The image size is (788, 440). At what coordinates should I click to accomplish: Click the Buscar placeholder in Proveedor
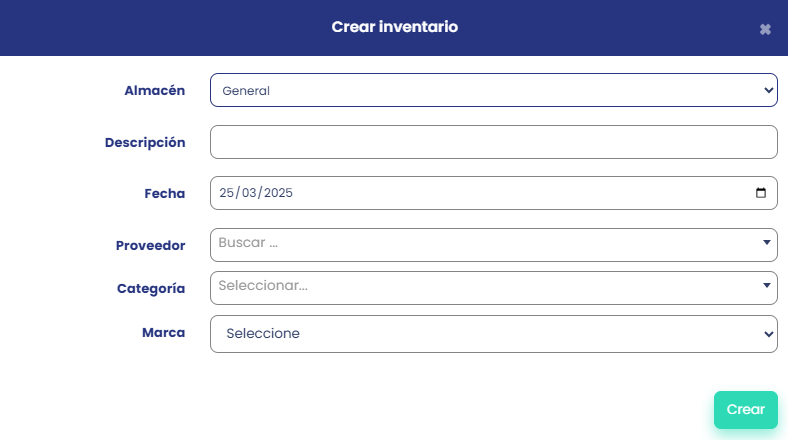point(248,242)
